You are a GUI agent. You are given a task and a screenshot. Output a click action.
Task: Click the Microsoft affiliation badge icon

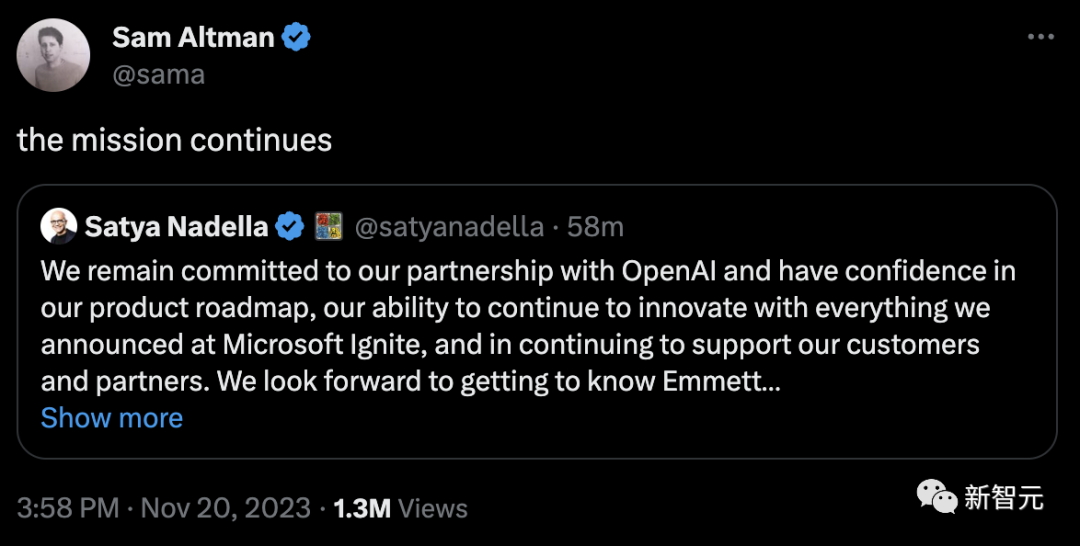coord(329,227)
